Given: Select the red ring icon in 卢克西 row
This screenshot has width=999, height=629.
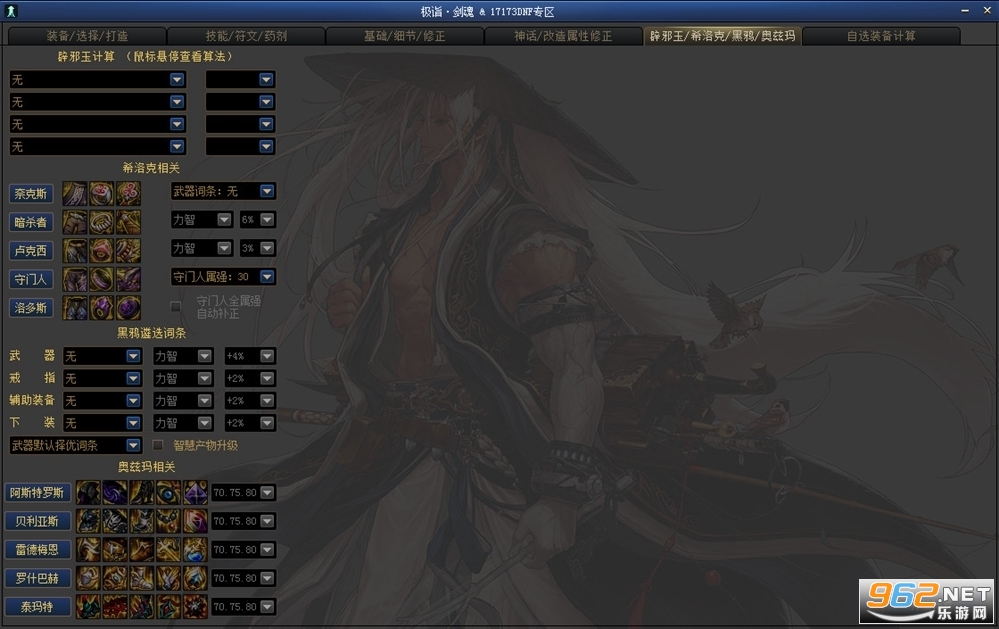Looking at the screenshot, I should coord(101,250).
